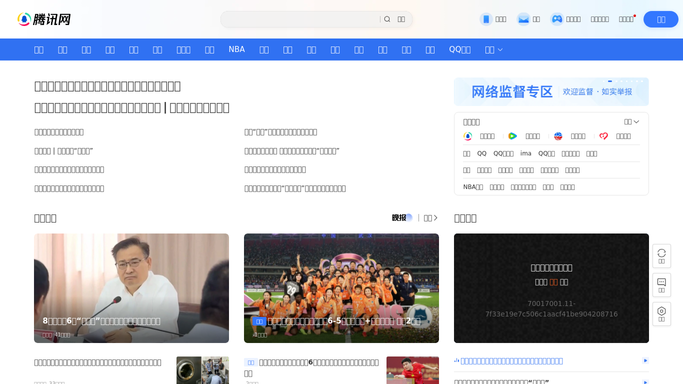Viewport: 683px width, 384px height.
Task: Open the table tennis player thumbnail
Action: (413, 370)
